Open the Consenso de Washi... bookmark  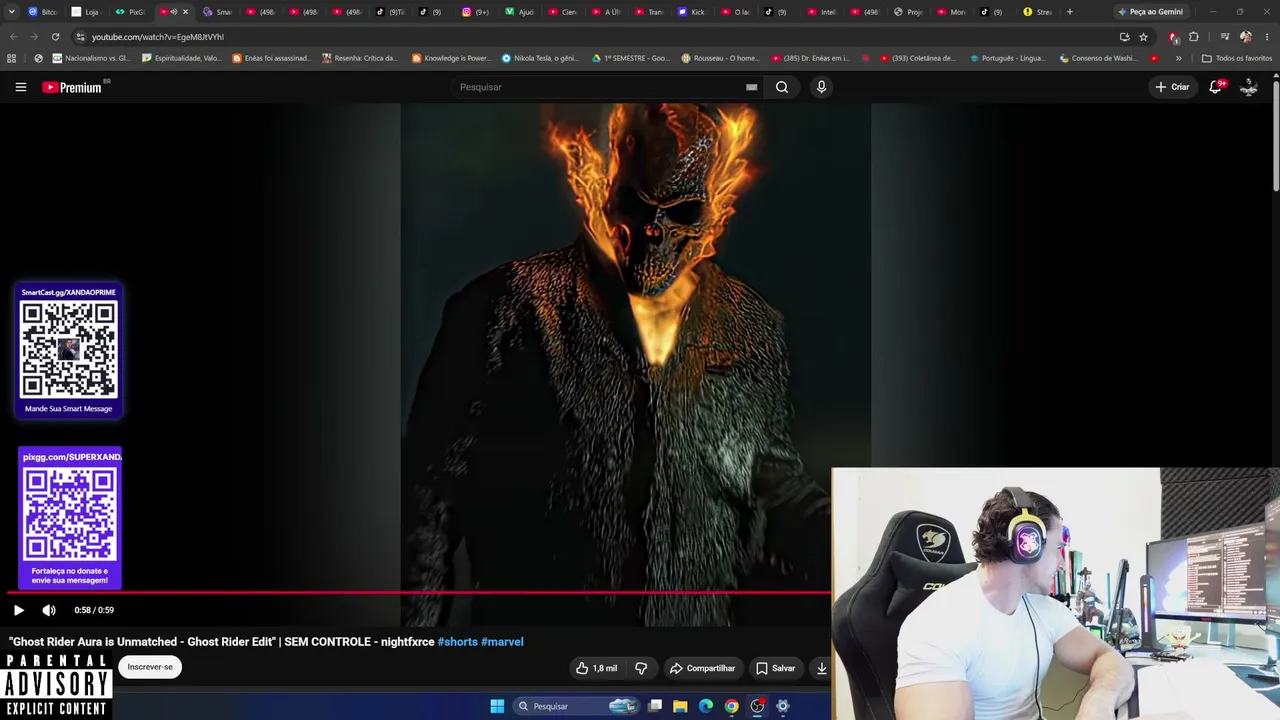1098,58
